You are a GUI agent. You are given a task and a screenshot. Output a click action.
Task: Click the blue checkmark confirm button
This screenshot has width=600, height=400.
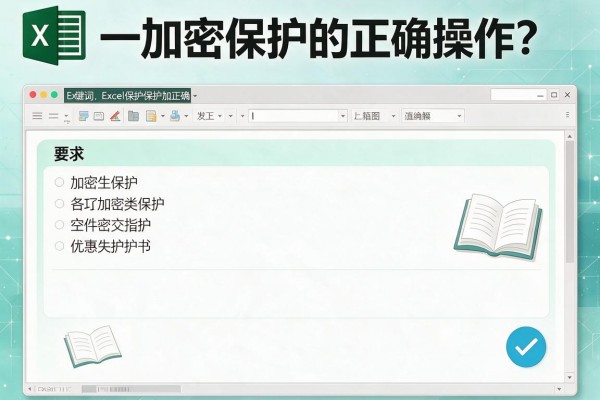pos(526,347)
